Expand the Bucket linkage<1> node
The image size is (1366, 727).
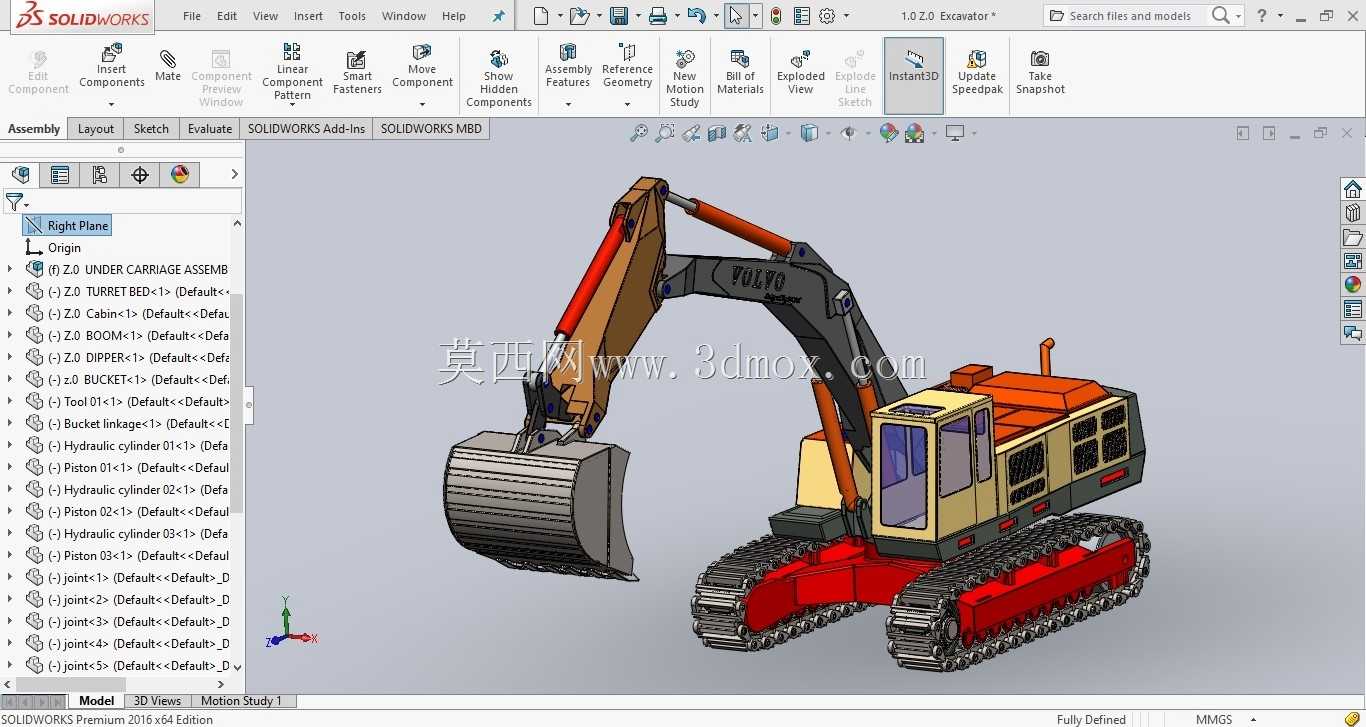[x=10, y=423]
